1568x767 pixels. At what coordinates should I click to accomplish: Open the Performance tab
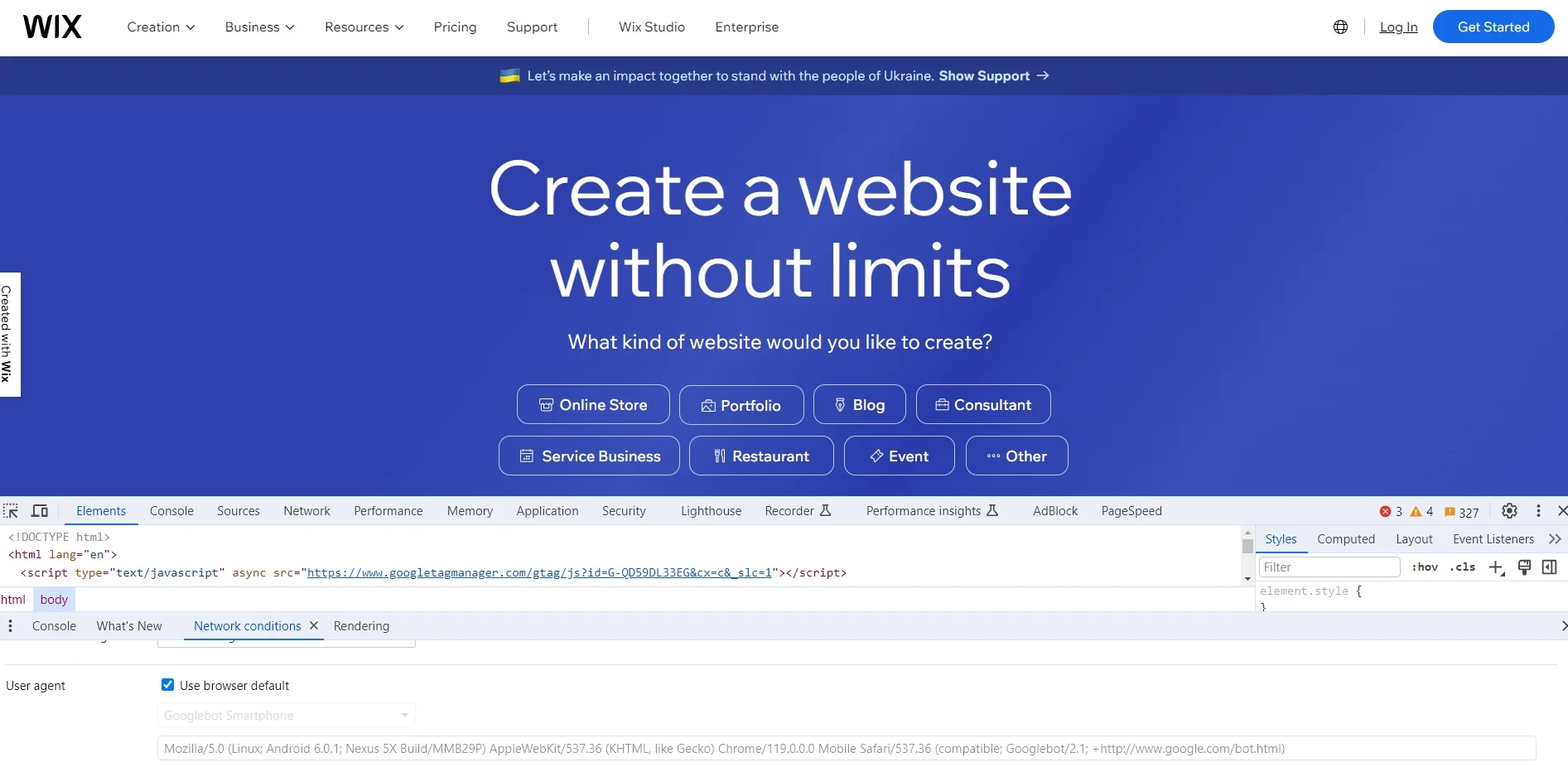[x=388, y=511]
